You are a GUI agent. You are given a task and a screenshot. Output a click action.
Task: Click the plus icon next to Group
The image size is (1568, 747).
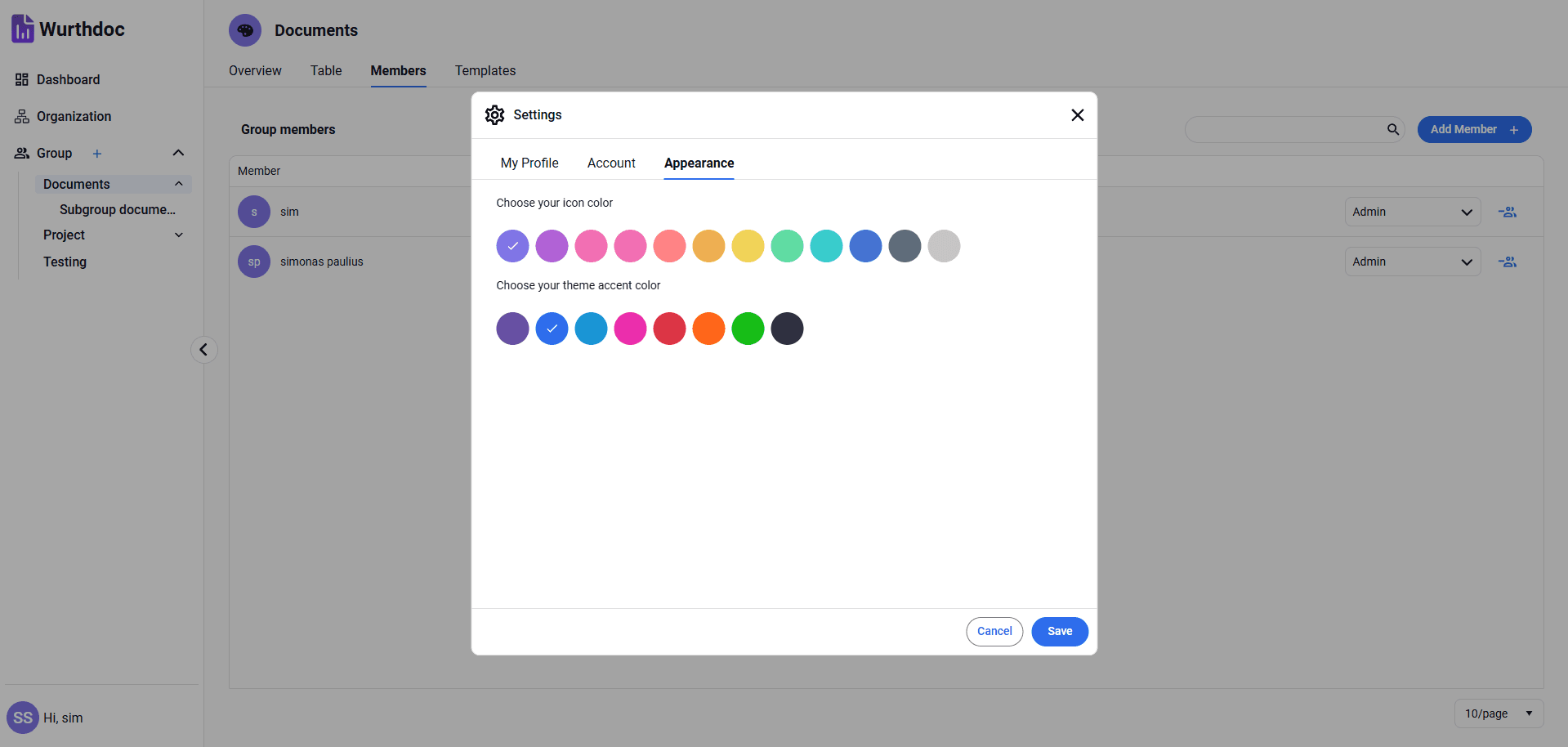[x=97, y=154]
